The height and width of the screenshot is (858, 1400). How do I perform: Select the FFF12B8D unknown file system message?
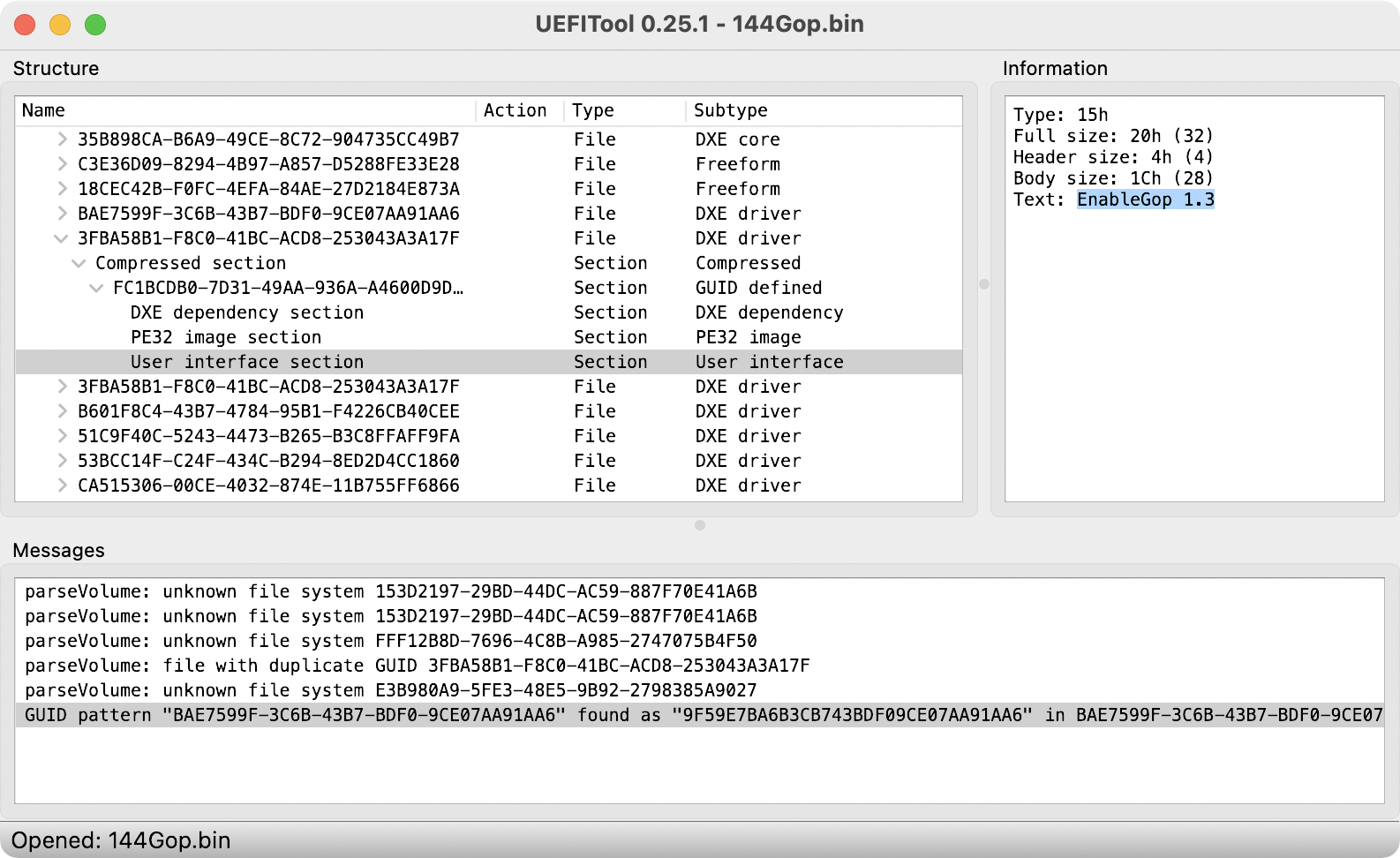pyautogui.click(x=391, y=641)
